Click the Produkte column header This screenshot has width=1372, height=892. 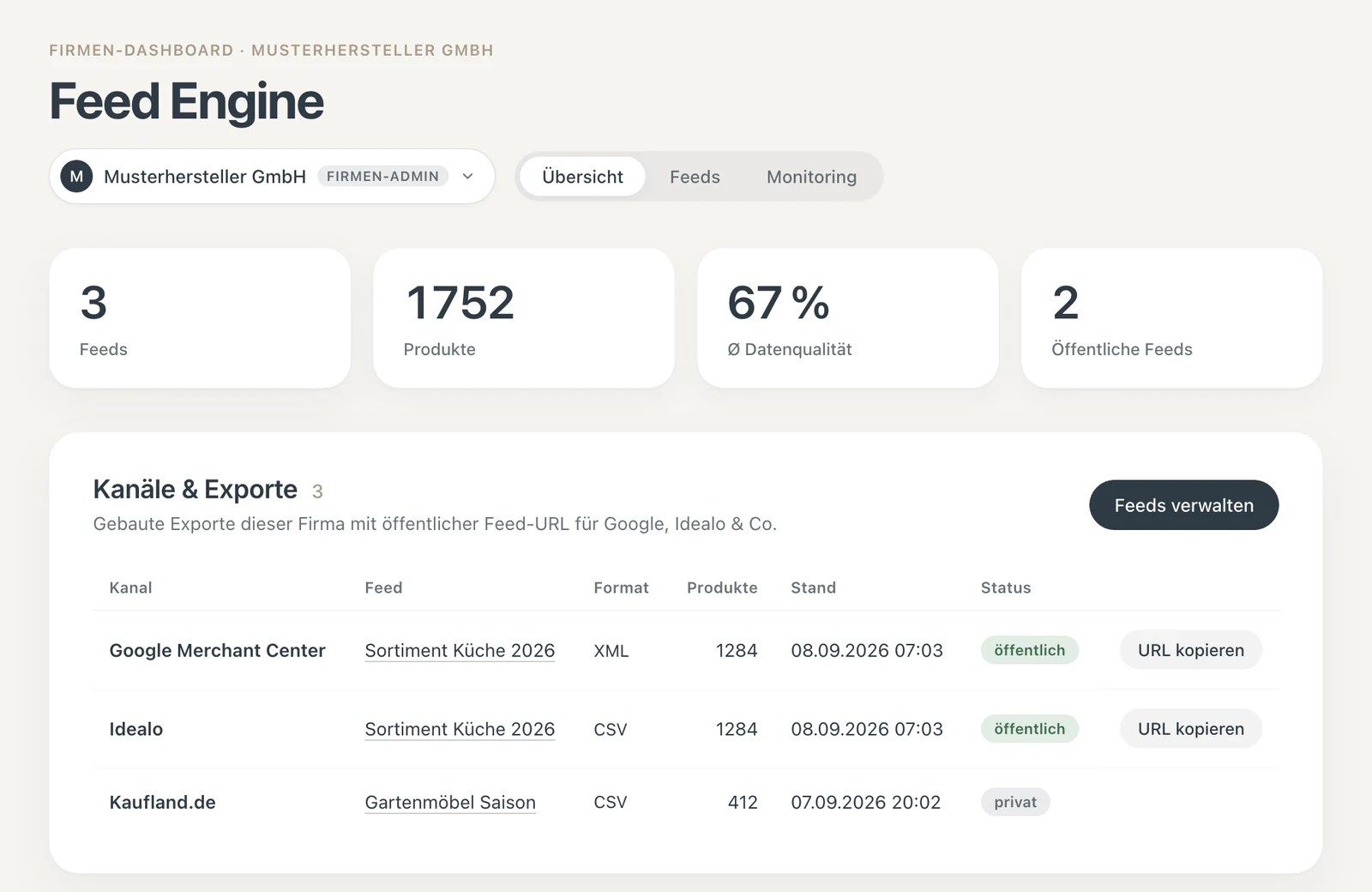[x=722, y=588]
